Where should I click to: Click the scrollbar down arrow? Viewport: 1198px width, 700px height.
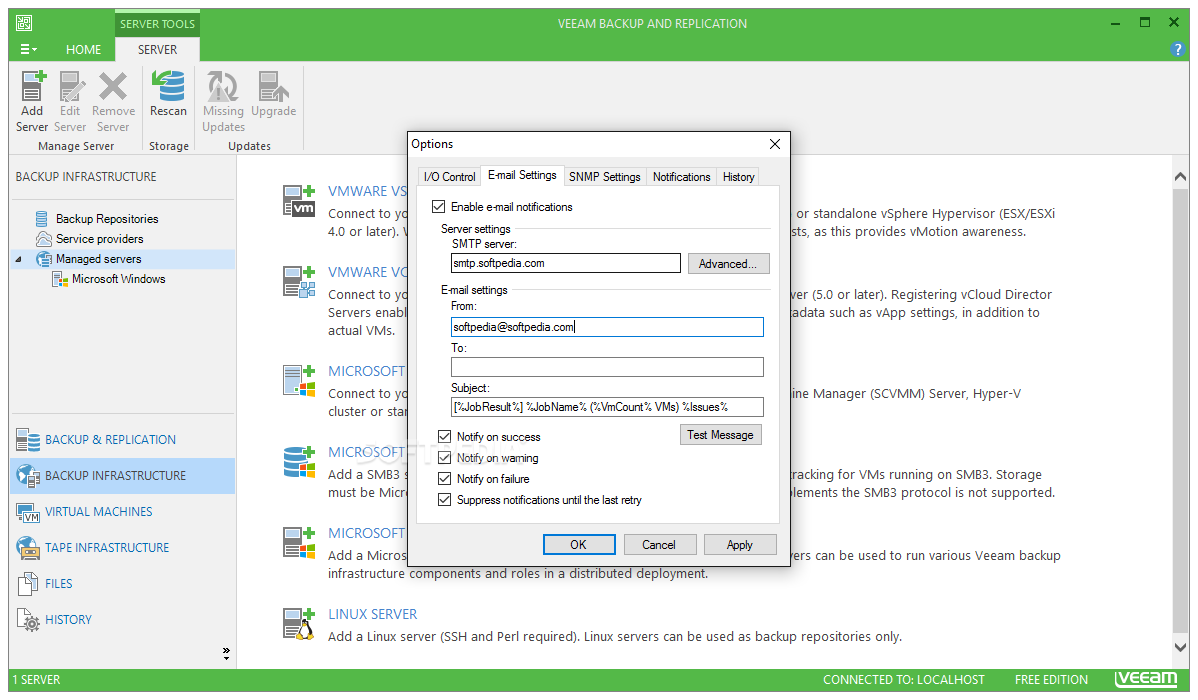pos(1180,647)
